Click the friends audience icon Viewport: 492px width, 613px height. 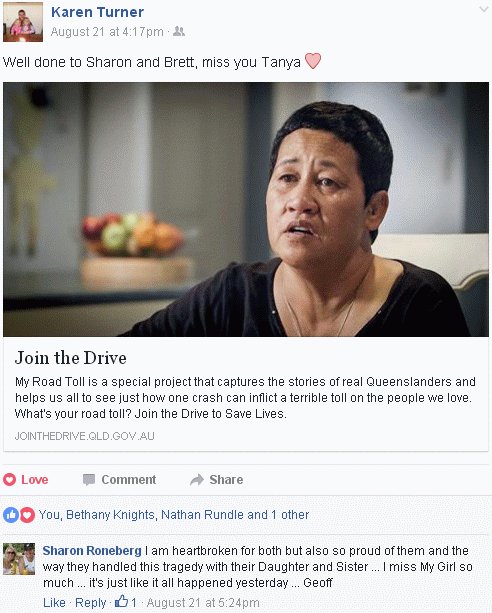pyautogui.click(x=179, y=31)
